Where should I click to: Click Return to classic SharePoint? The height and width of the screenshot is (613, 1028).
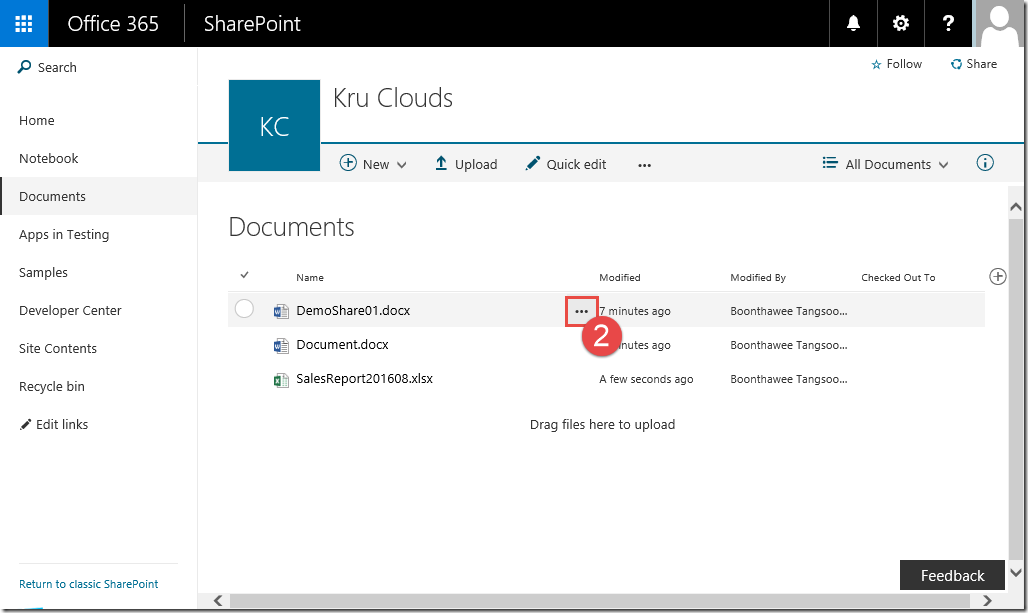(89, 584)
